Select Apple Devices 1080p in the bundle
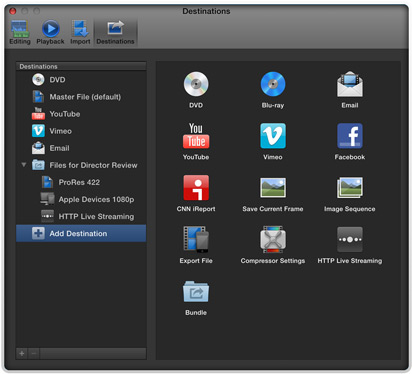 click(81, 199)
